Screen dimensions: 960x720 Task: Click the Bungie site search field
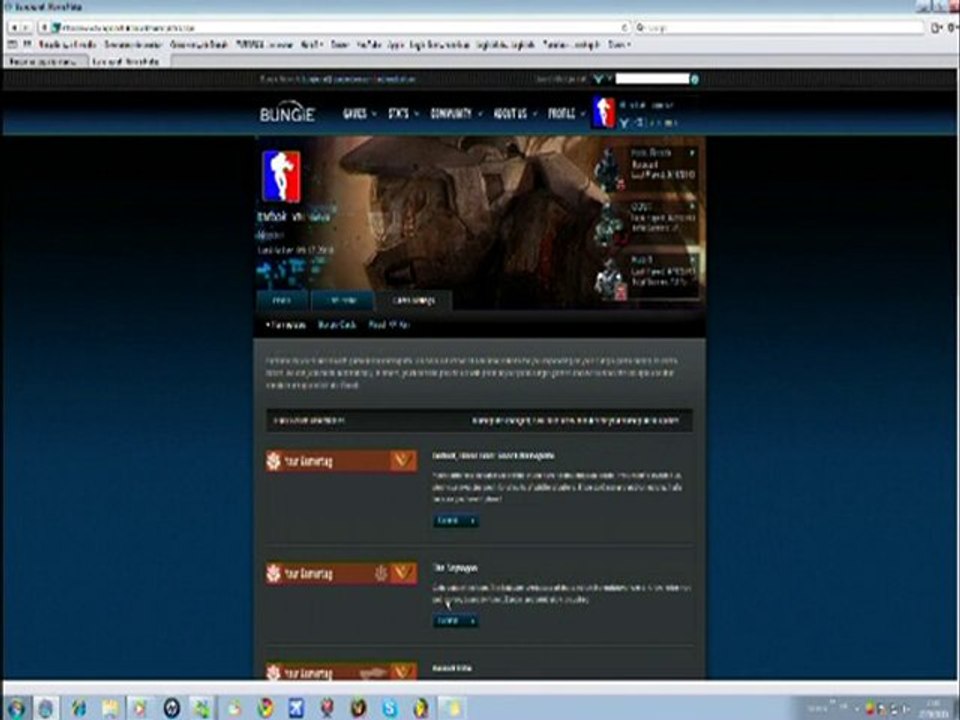click(x=652, y=79)
